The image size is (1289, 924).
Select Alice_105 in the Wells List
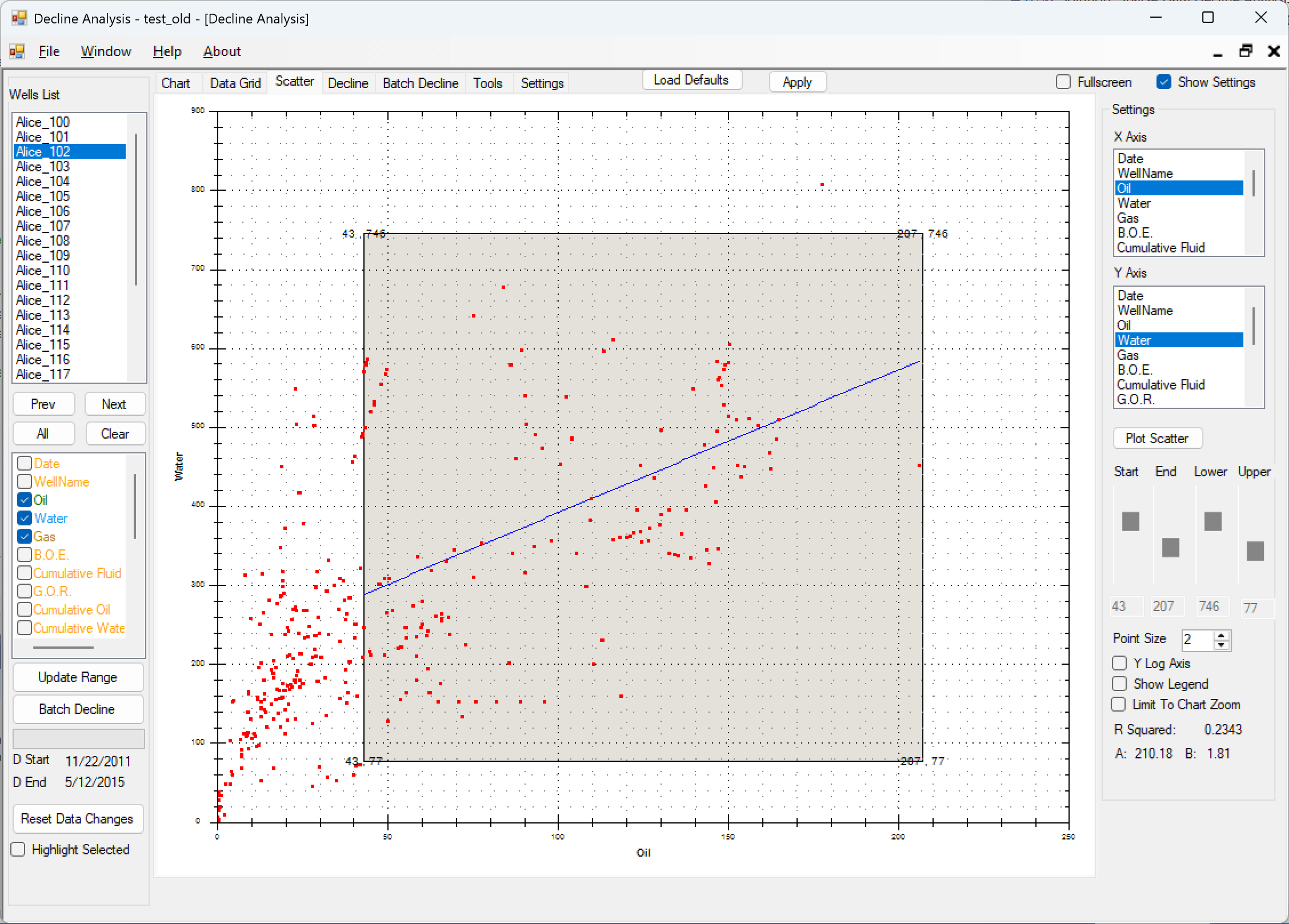click(x=69, y=196)
